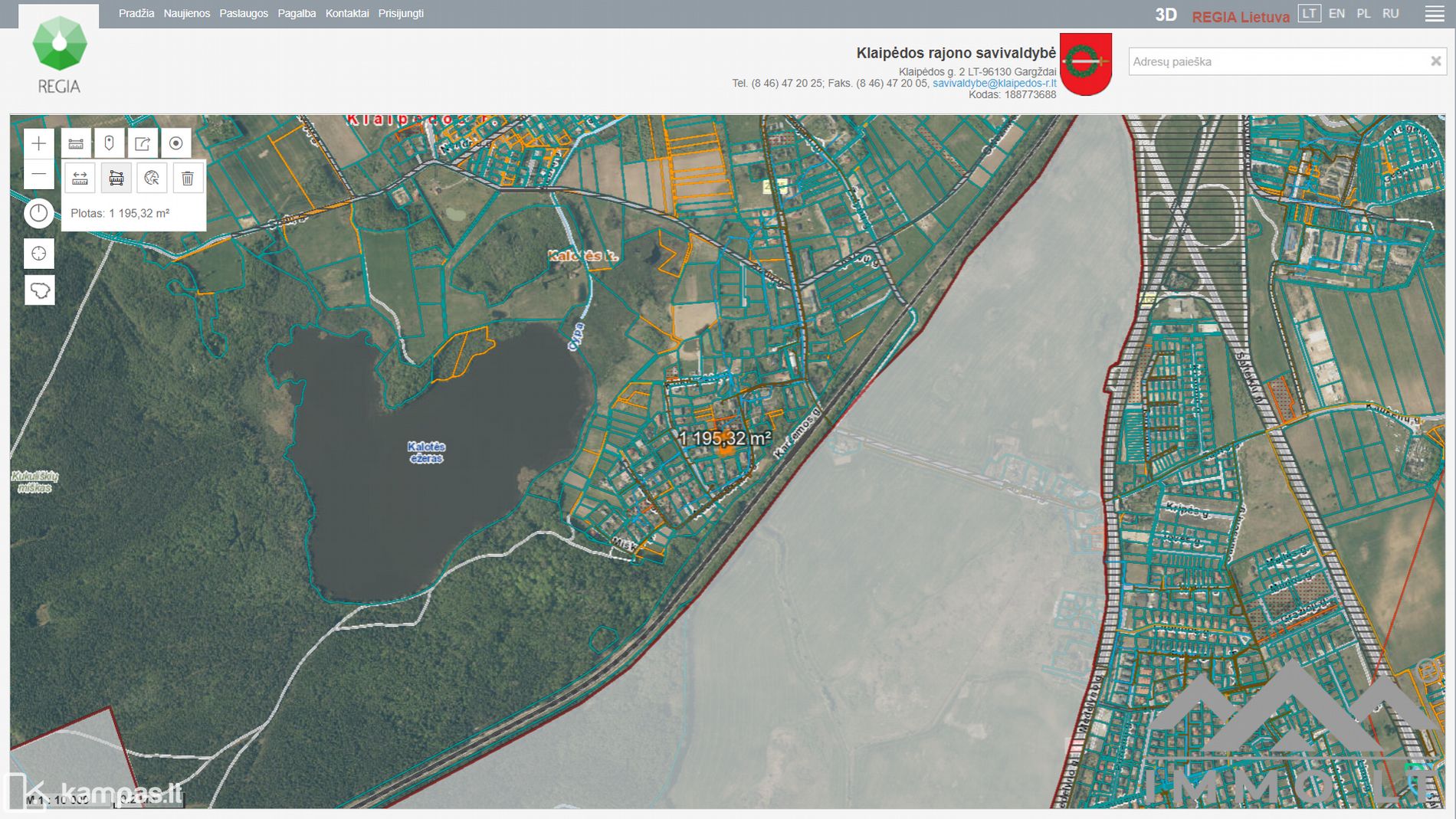Click the circled dot tool button
Image resolution: width=1456 pixels, height=819 pixels.
[x=176, y=143]
